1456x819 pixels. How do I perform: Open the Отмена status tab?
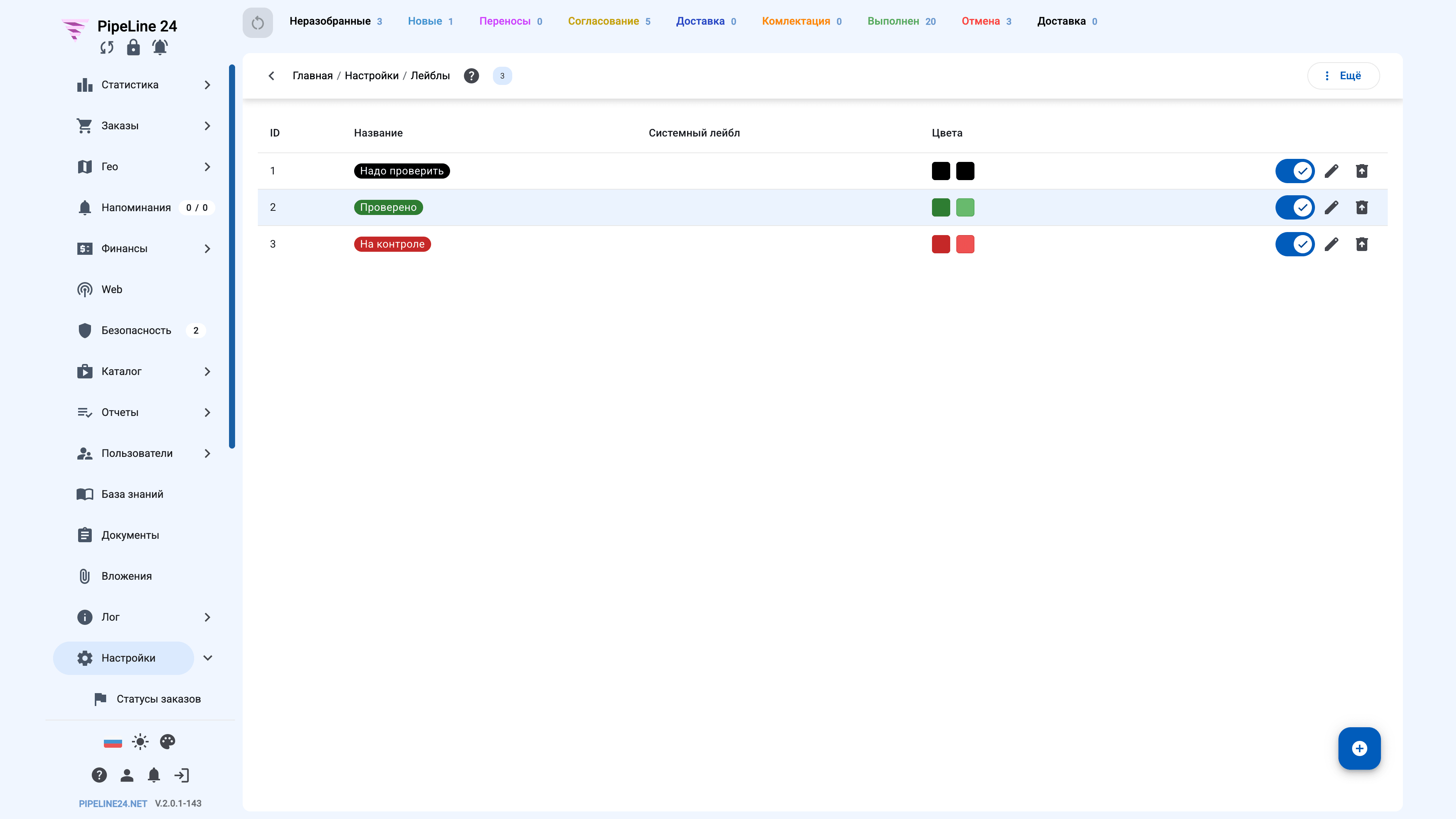point(986,22)
